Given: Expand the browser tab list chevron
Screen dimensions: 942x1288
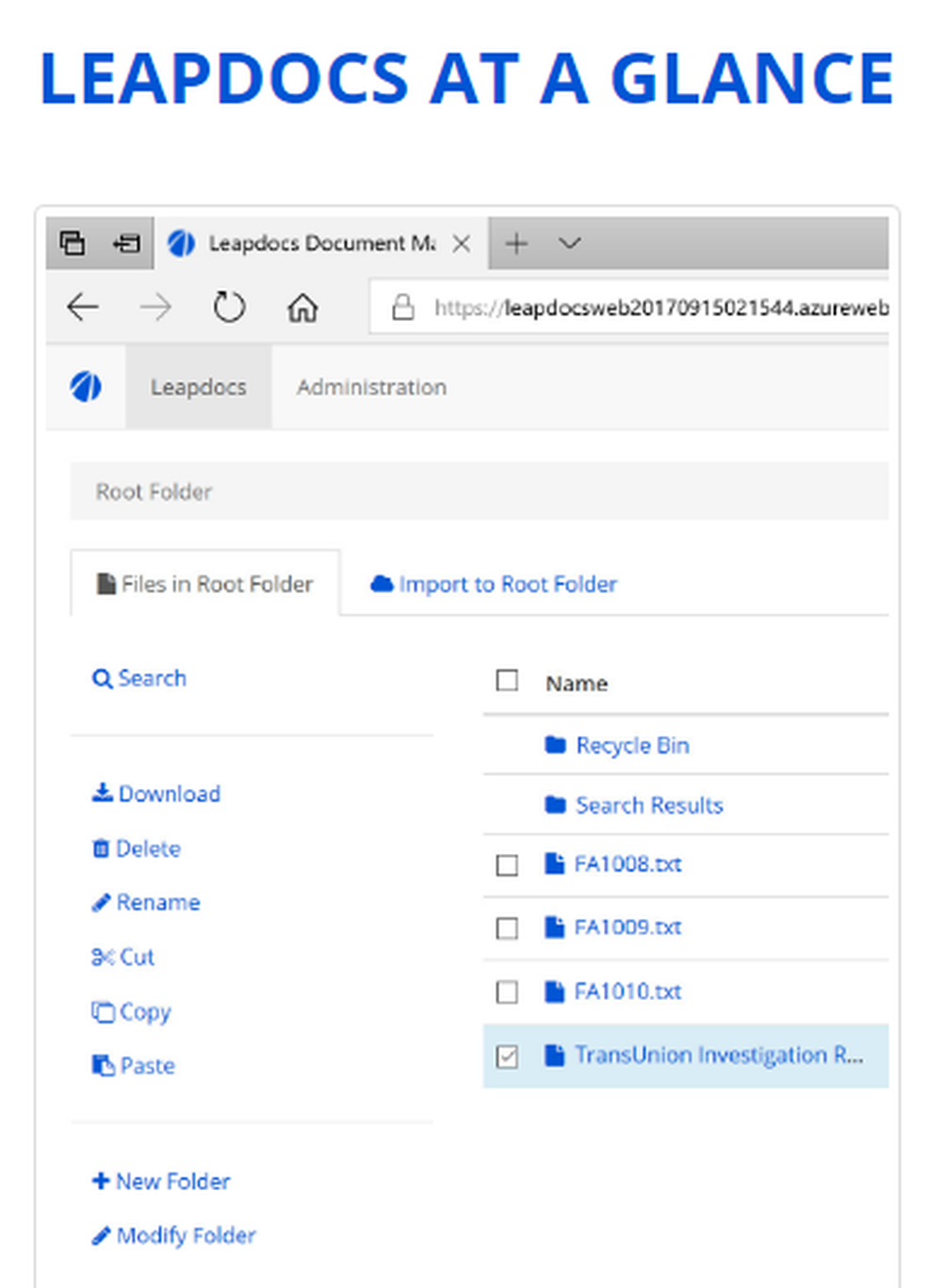Looking at the screenshot, I should [x=569, y=244].
